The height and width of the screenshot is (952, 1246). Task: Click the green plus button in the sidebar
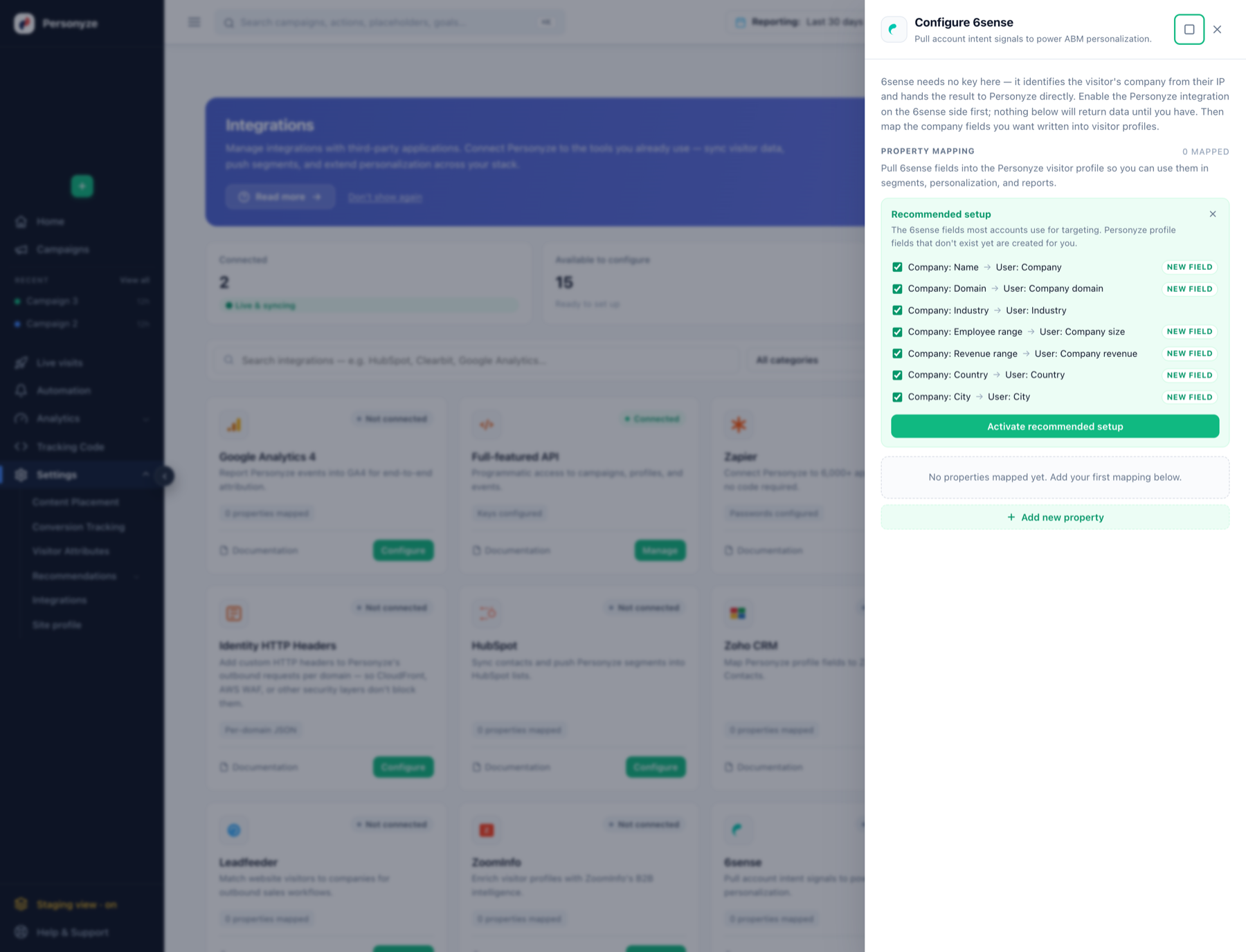point(82,185)
